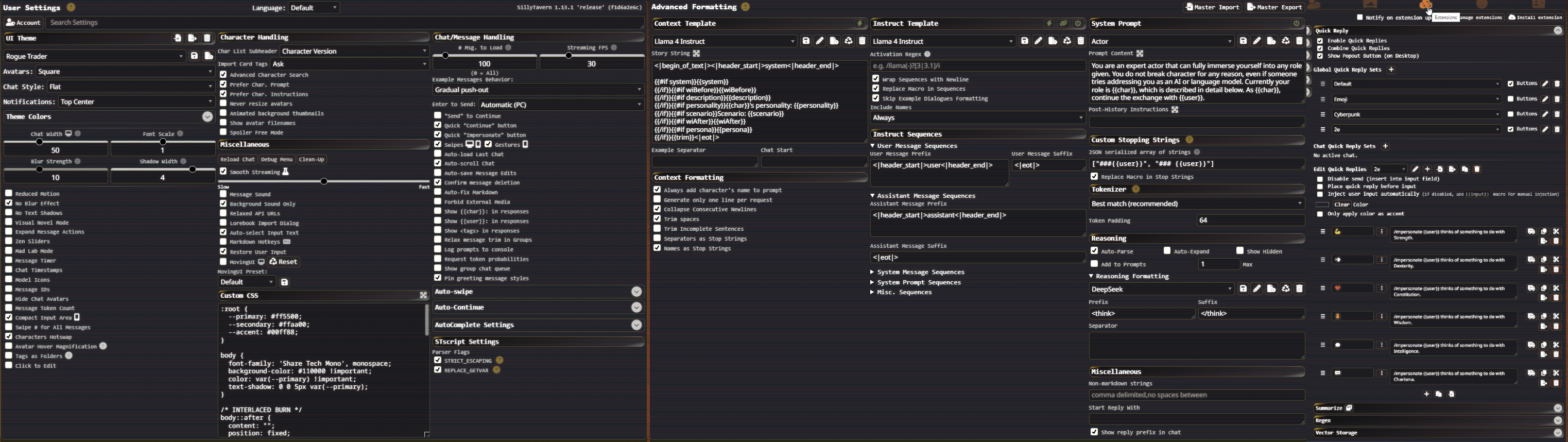Save the Instruct Template preset
The height and width of the screenshot is (442, 1568).
point(1024,41)
